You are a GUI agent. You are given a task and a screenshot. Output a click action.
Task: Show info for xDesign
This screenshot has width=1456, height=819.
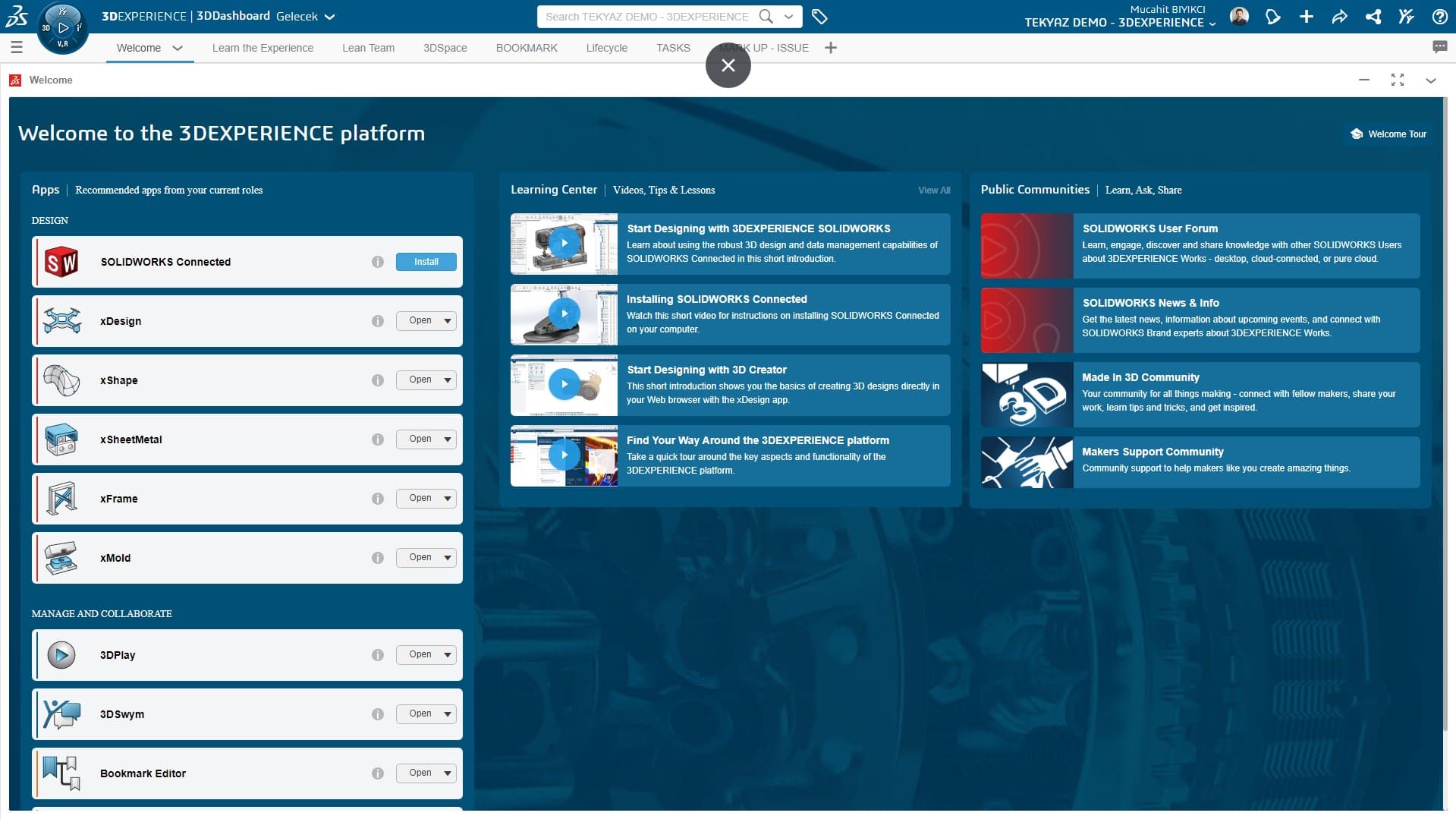tap(378, 321)
